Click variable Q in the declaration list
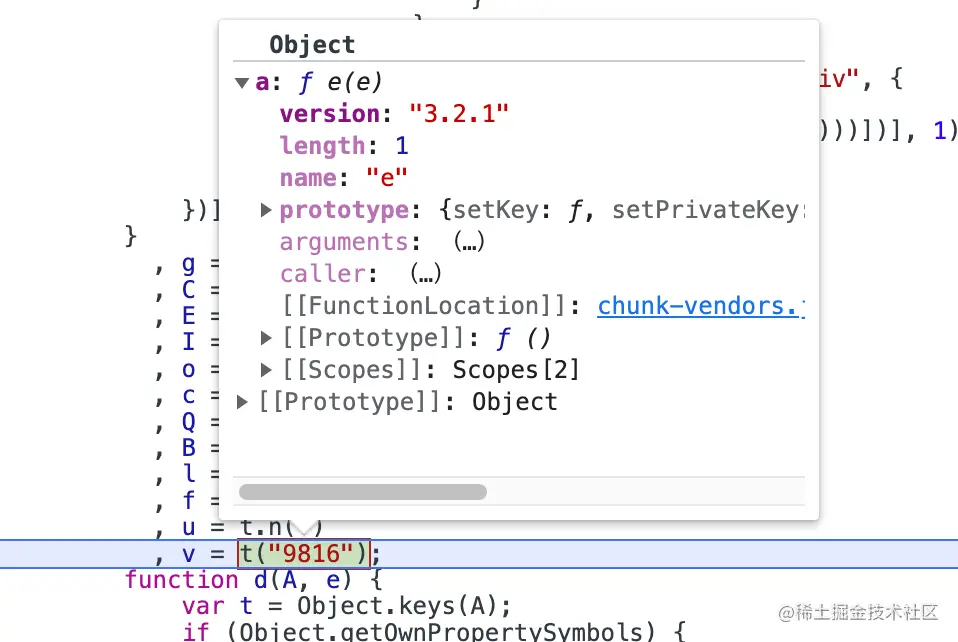This screenshot has width=958, height=642. coord(189,421)
